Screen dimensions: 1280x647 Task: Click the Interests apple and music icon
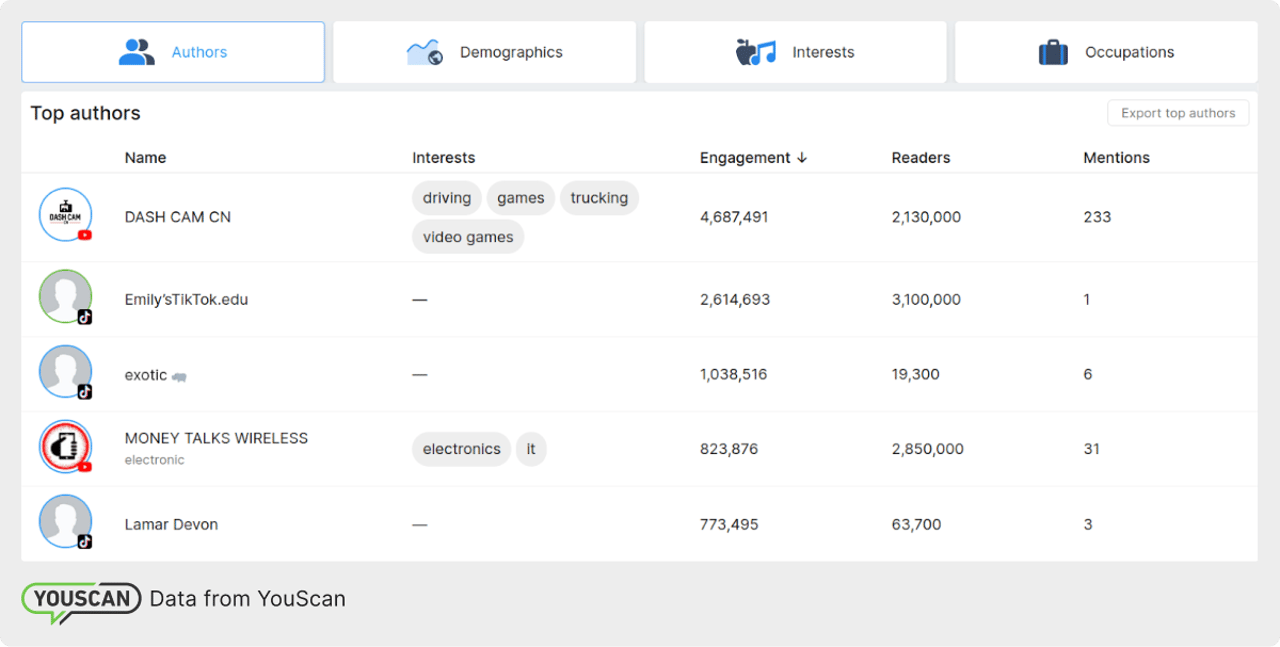[755, 52]
